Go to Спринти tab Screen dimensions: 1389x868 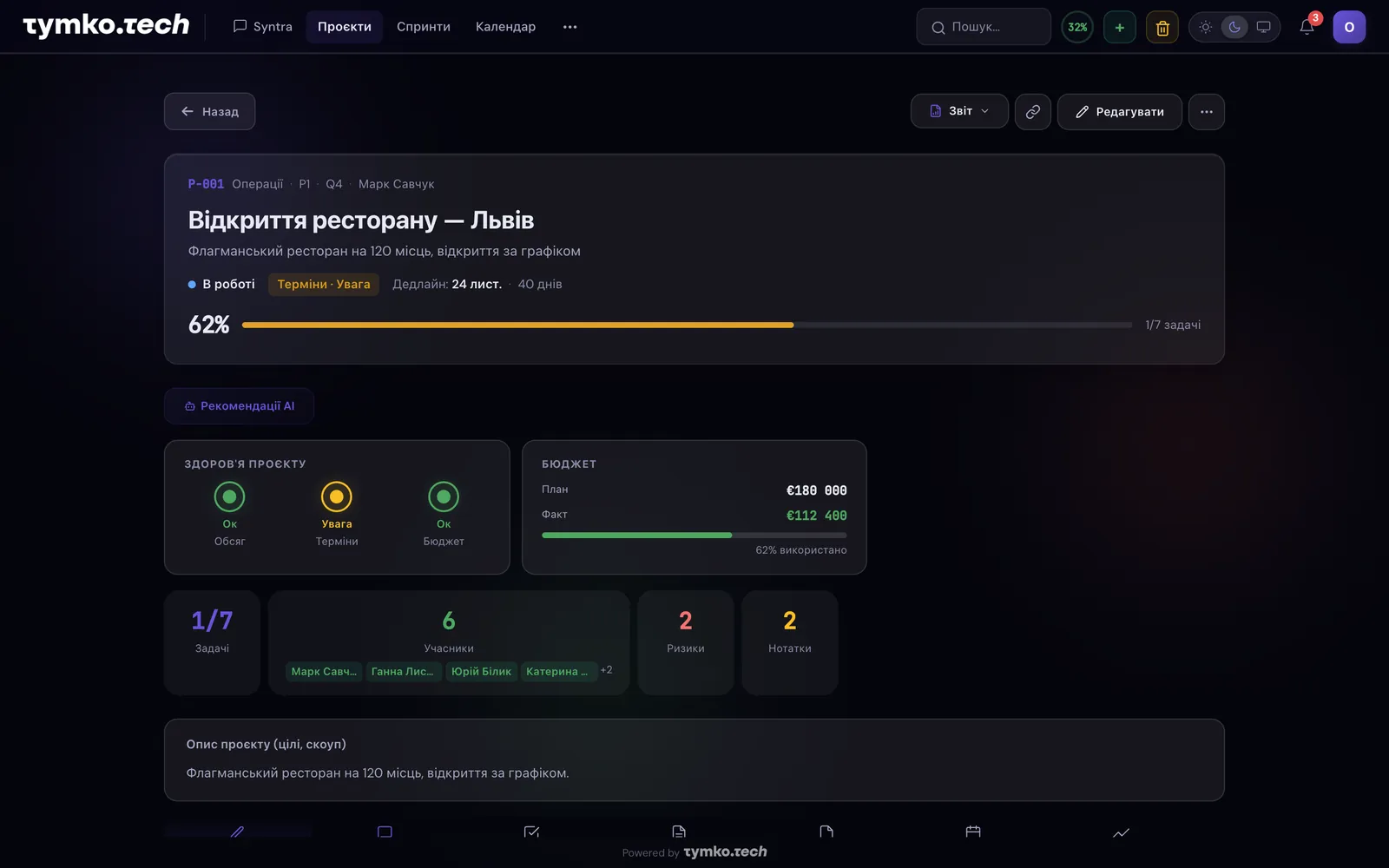point(424,27)
